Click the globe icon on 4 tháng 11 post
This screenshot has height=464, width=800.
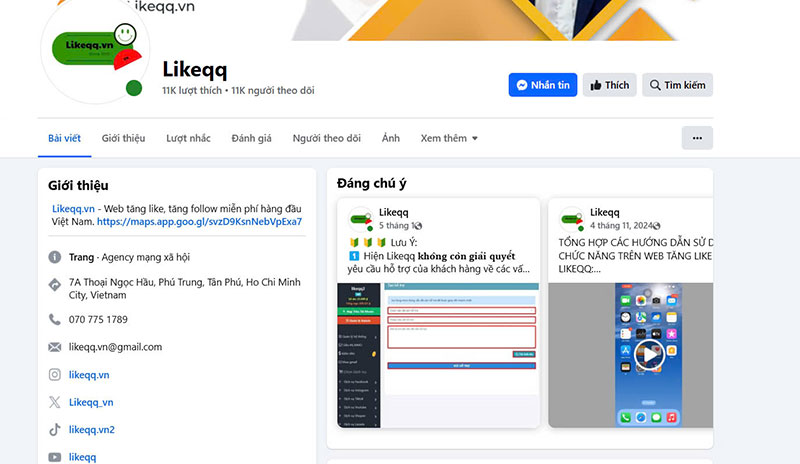[x=657, y=226]
